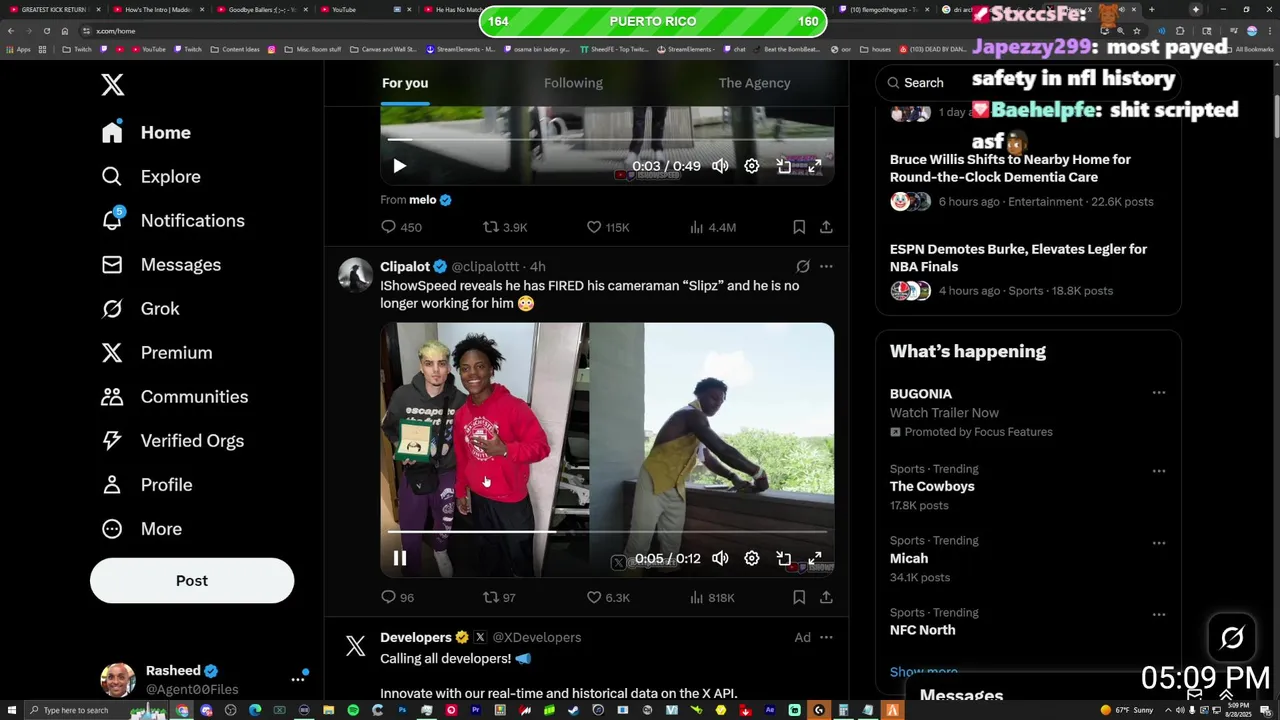View analytics for post with 4.4M views

pos(713,227)
